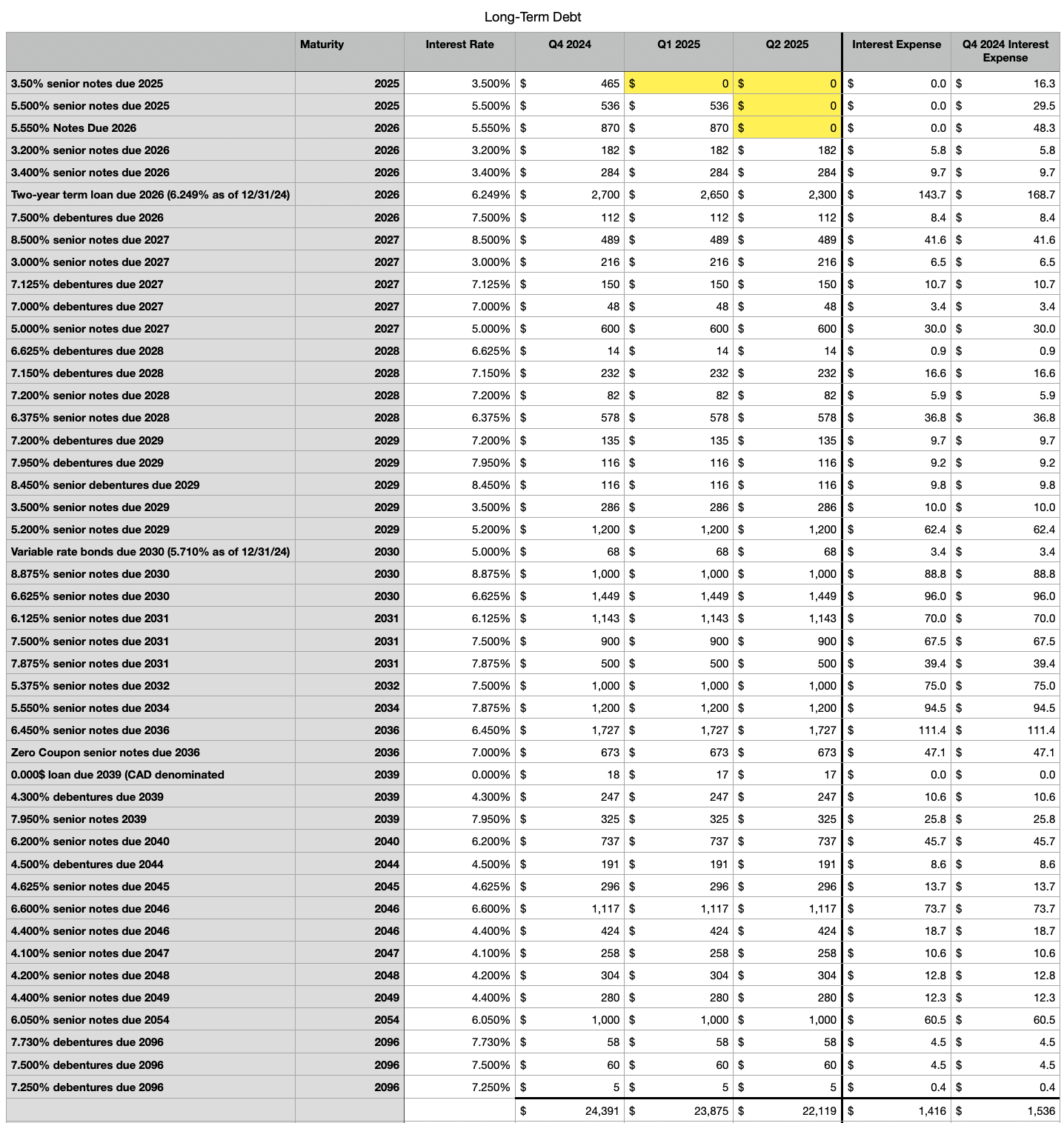Select 5.550% senior notes due 2034 label

click(90, 708)
